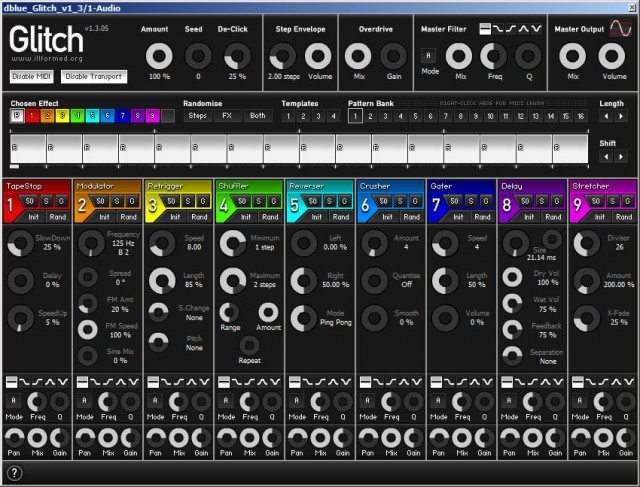Screen dimensions: 640x487
Task: Increase pattern Length with right arrow
Action: point(621,116)
